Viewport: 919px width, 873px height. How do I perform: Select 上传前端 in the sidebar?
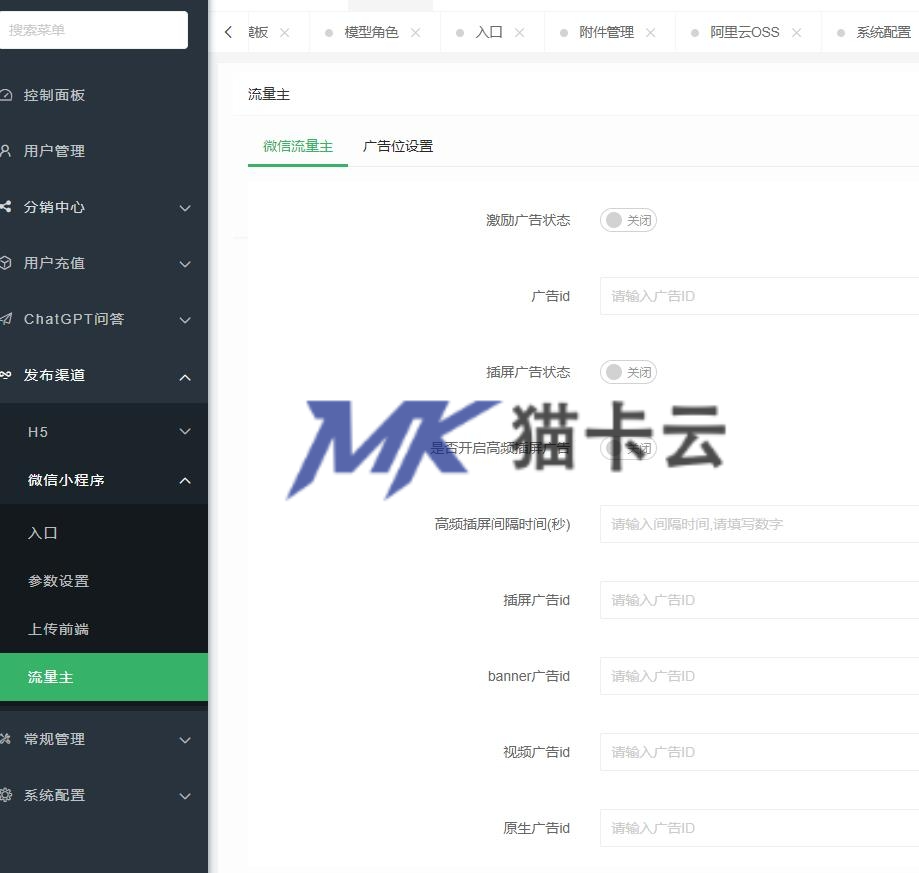click(x=104, y=629)
